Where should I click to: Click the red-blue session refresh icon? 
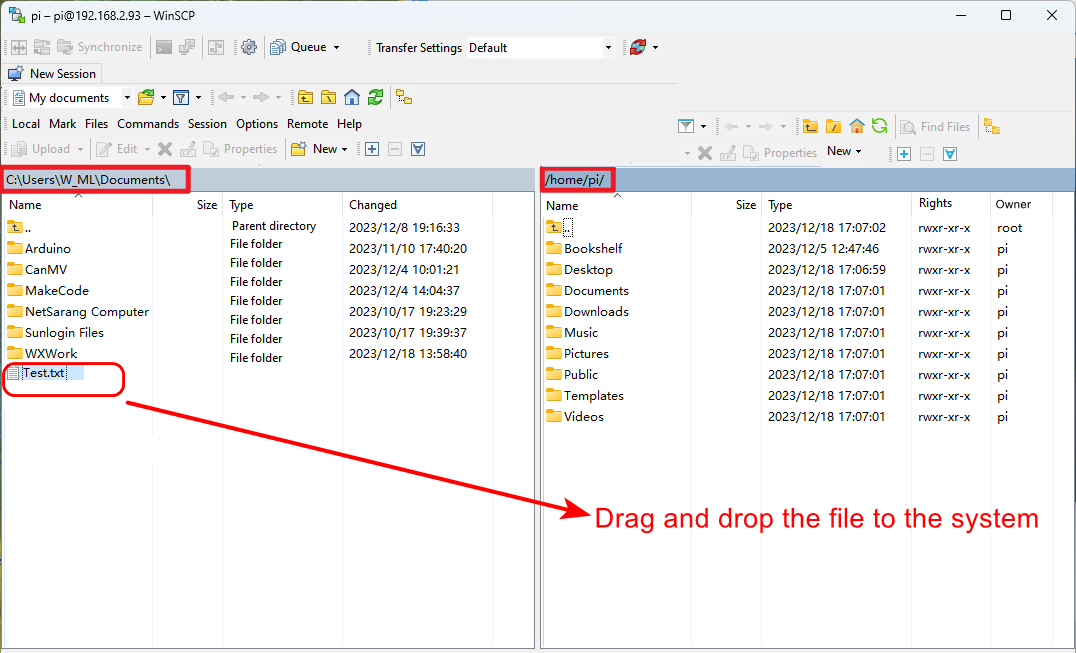pos(638,47)
